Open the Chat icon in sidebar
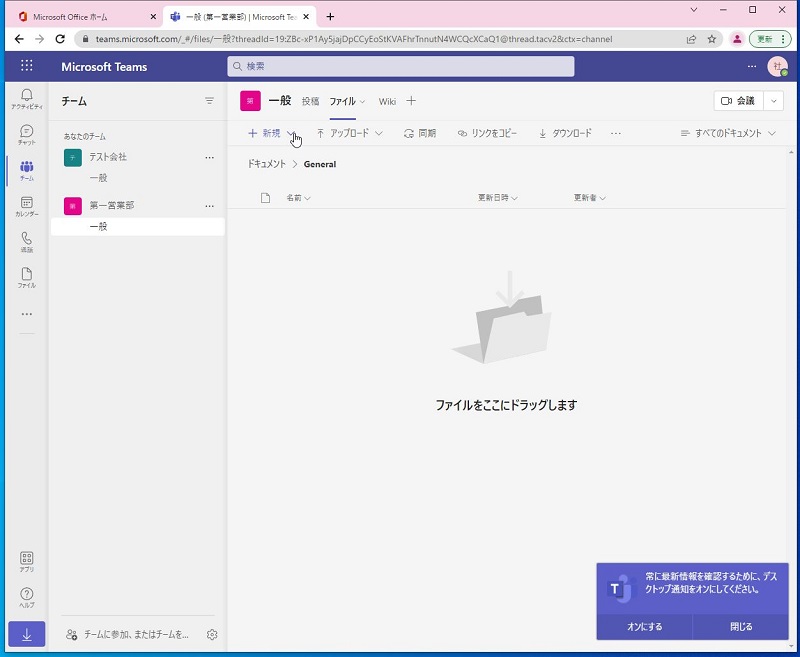This screenshot has width=800, height=657. tap(27, 135)
